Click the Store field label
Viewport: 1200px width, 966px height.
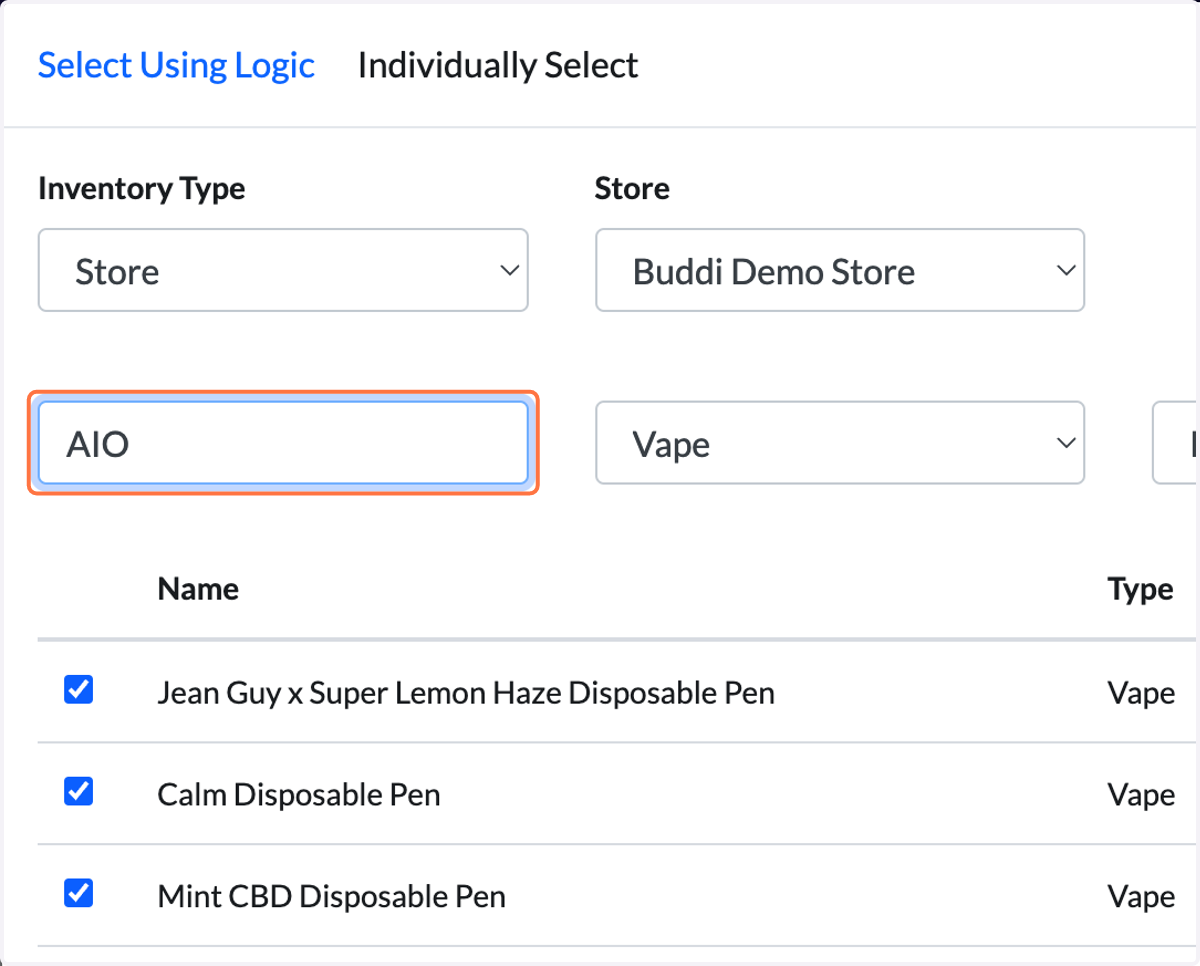[632, 188]
